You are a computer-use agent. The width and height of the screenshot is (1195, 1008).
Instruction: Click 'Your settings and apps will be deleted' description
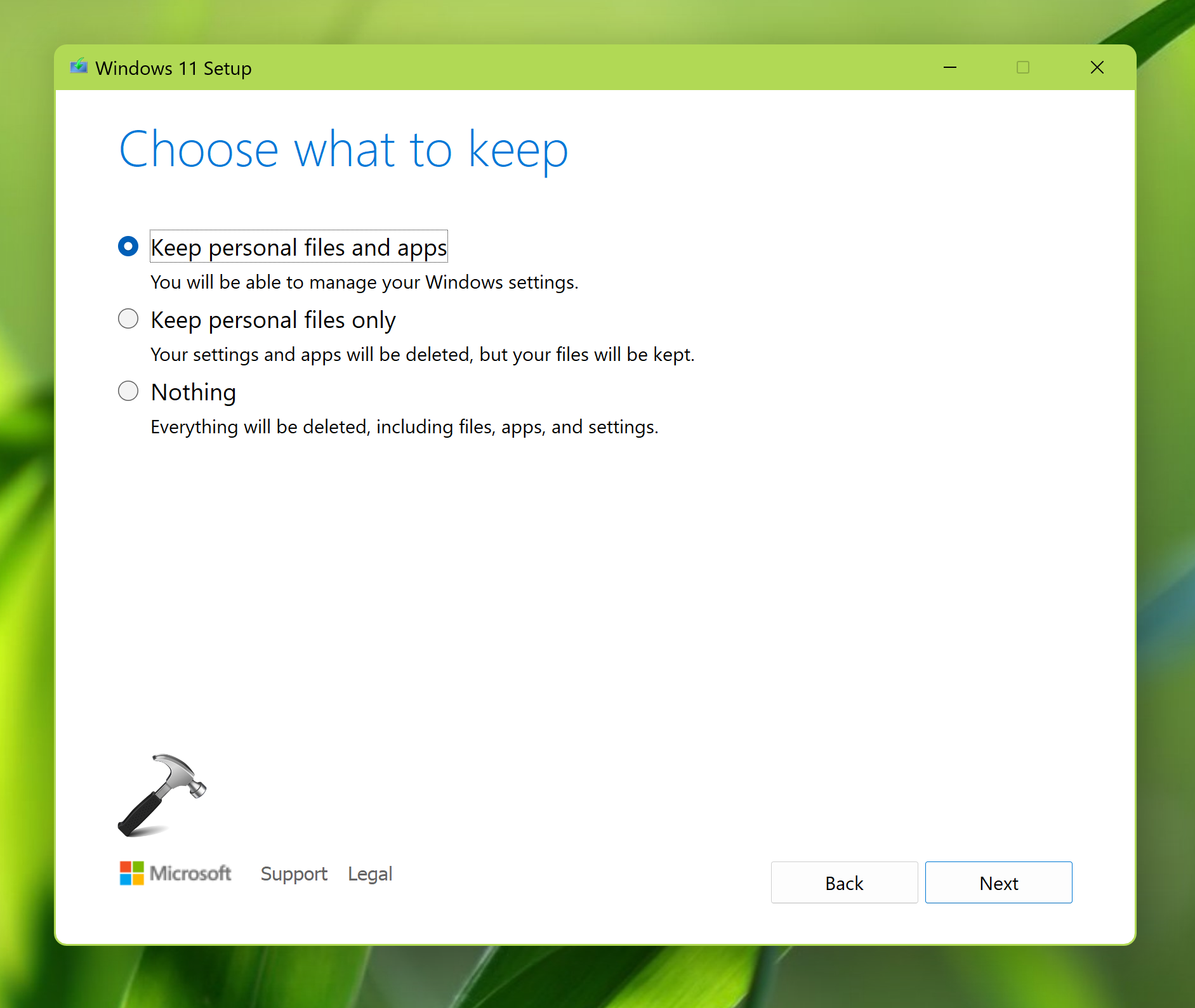coord(422,355)
